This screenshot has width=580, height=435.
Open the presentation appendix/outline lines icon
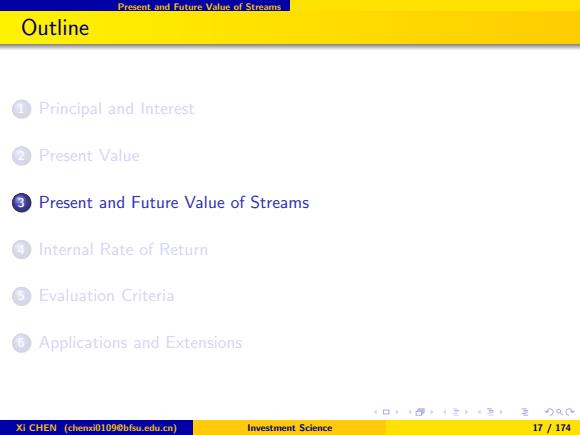(525, 412)
